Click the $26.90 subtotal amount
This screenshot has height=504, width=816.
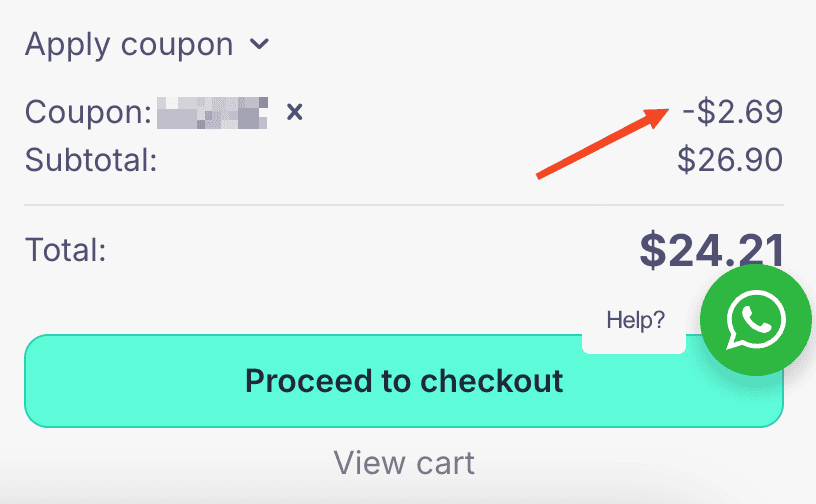pyautogui.click(x=729, y=159)
